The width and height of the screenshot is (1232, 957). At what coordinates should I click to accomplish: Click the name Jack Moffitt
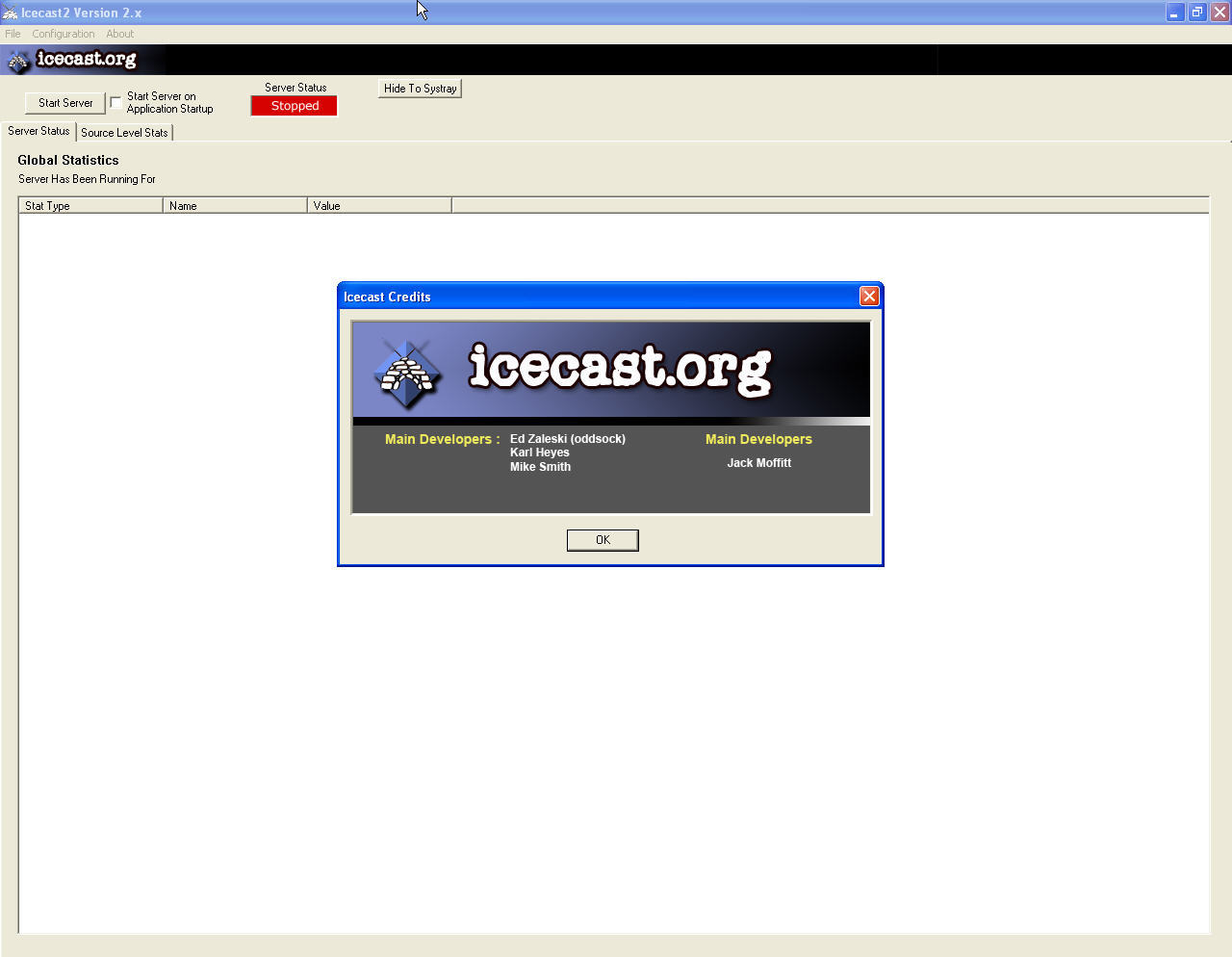(759, 463)
